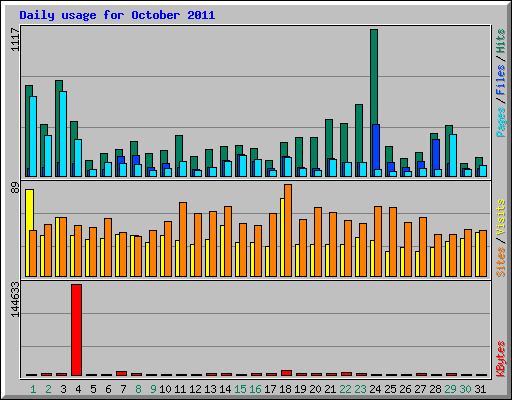Click day number 11 on the x-axis
This screenshot has height=400, width=512.
coord(180,389)
